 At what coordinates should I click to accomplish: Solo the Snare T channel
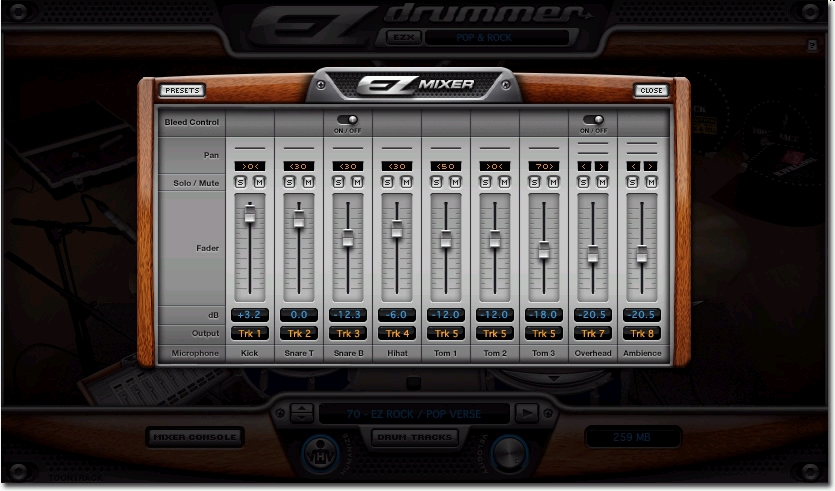[289, 183]
